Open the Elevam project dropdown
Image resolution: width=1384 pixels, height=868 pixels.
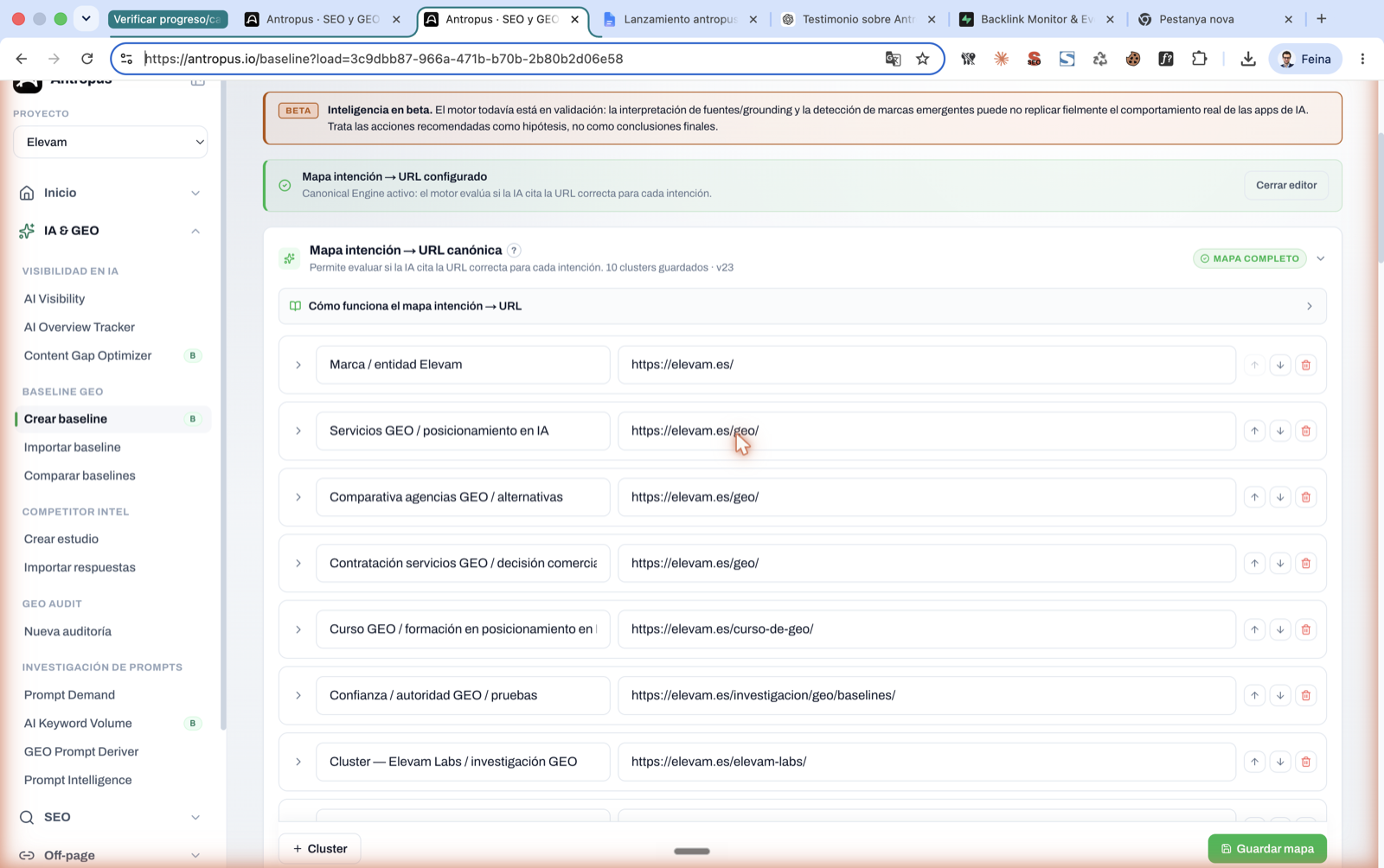tap(110, 142)
